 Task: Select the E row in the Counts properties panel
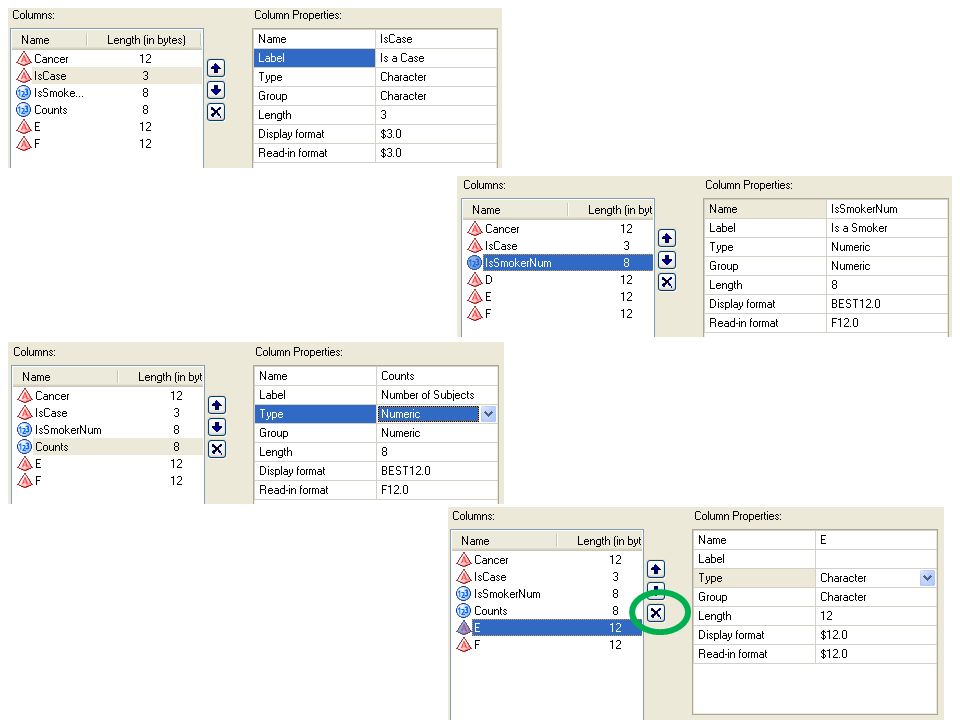click(108, 464)
